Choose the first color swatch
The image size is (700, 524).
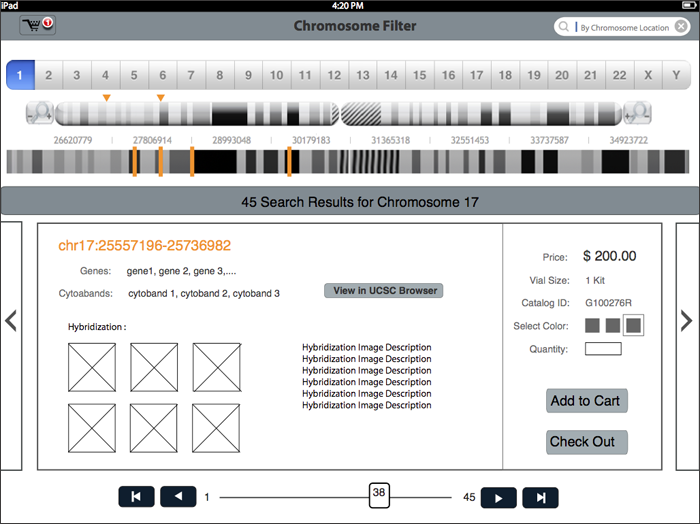(x=592, y=325)
